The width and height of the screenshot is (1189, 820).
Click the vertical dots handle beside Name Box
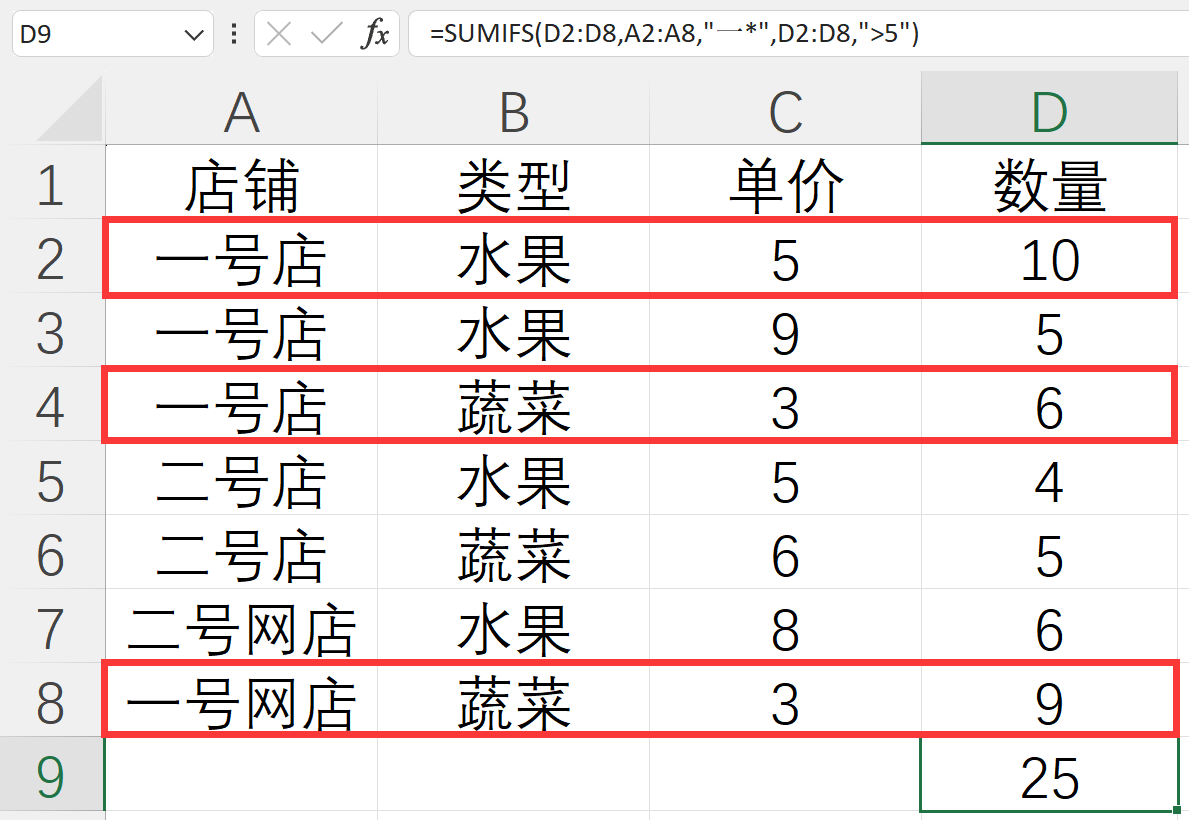[234, 35]
